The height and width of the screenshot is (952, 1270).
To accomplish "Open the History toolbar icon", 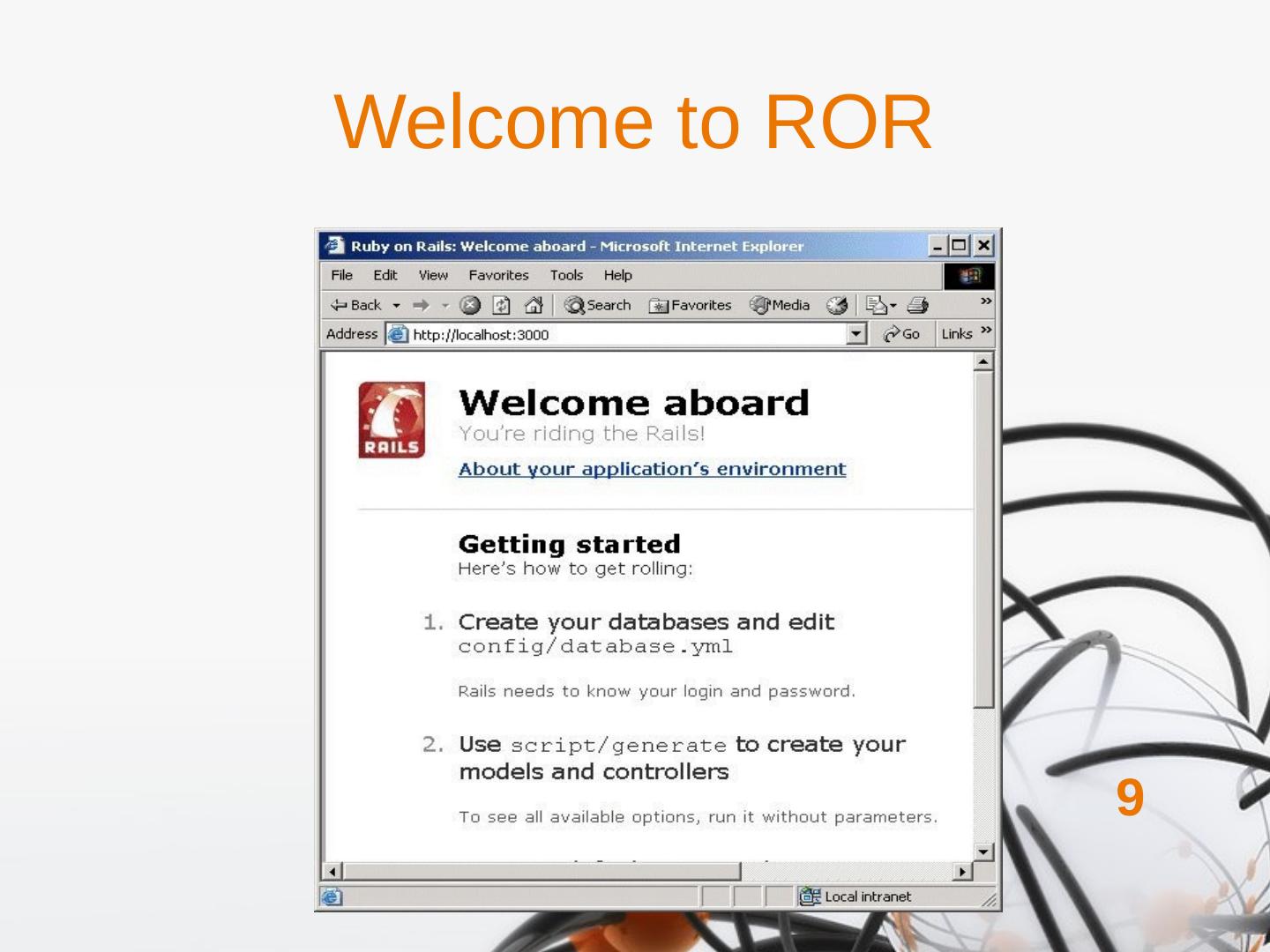I will (837, 305).
